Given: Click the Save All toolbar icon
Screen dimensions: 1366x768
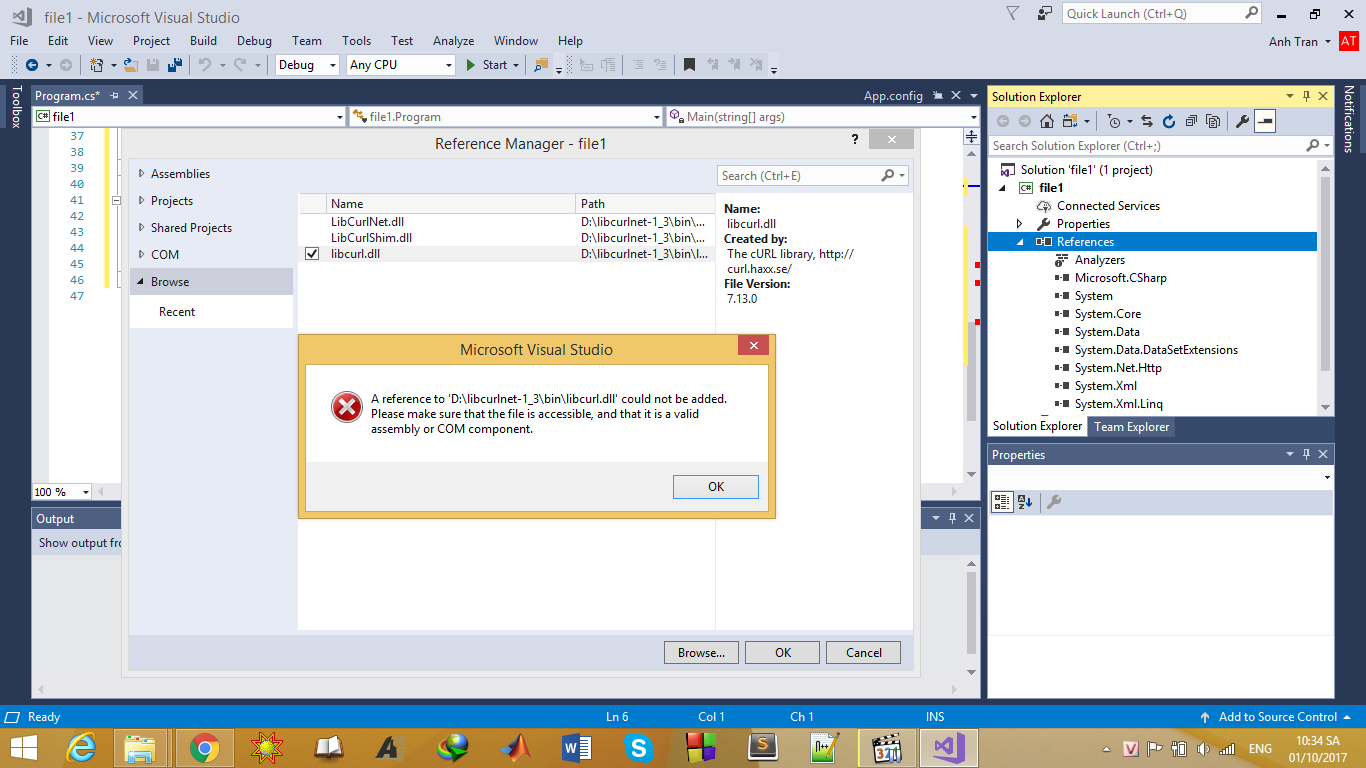Looking at the screenshot, I should [x=175, y=65].
